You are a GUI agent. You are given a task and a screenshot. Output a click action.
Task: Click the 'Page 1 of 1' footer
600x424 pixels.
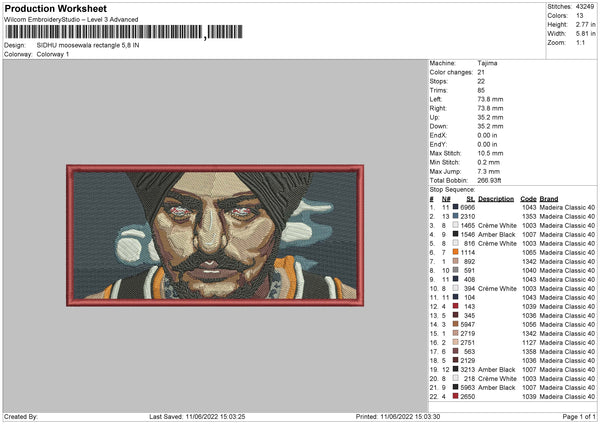[x=579, y=416]
